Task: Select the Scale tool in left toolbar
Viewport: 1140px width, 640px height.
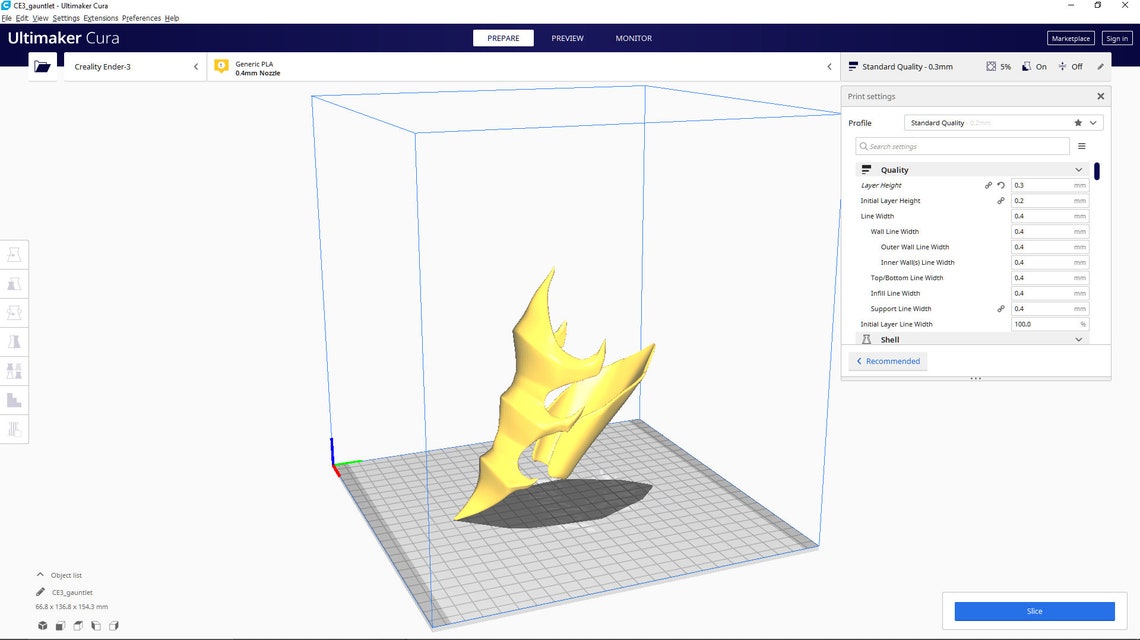Action: [14, 284]
